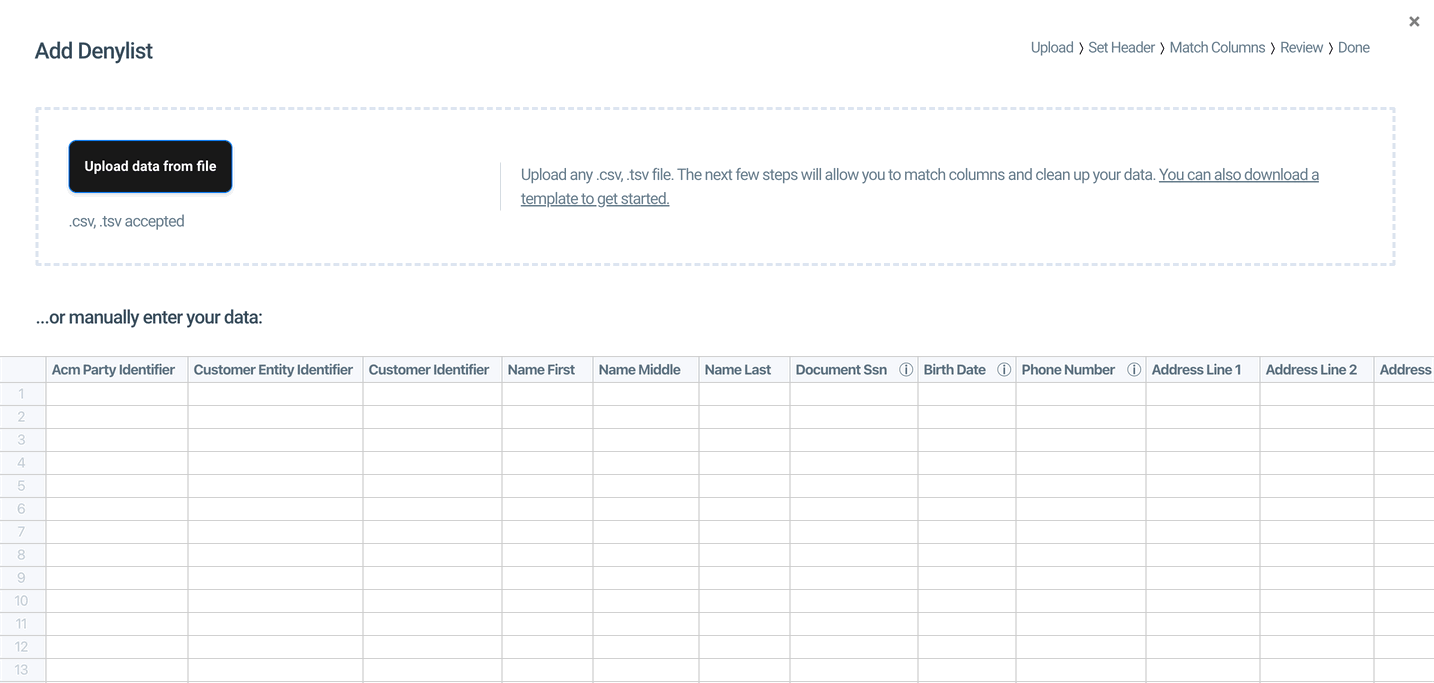Screen dimensions: 1434x683
Task: Select the Address Line 2 column header
Action: (1317, 370)
